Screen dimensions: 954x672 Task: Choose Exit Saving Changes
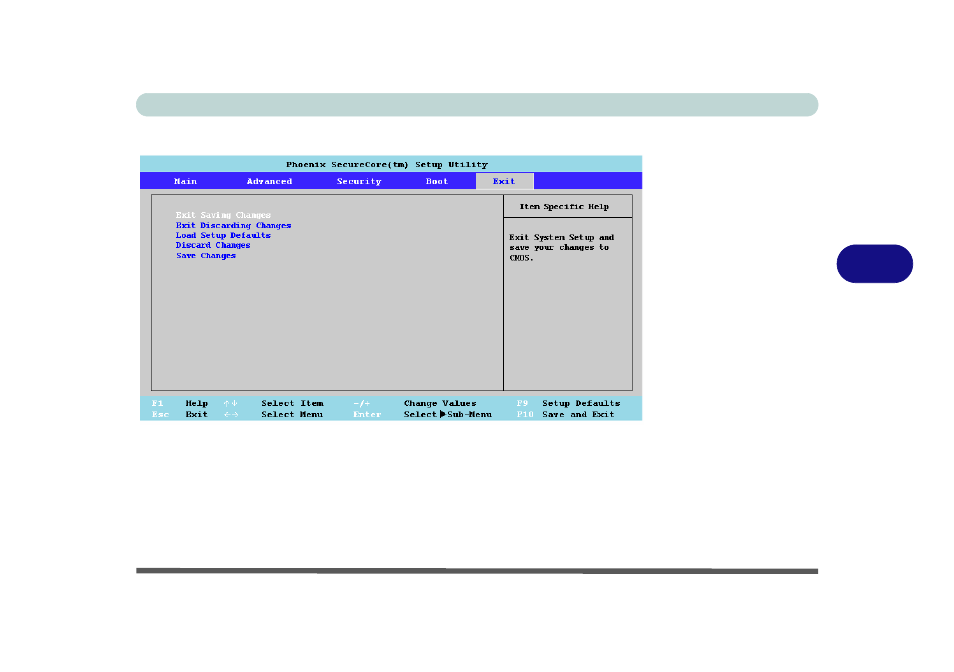coord(223,215)
